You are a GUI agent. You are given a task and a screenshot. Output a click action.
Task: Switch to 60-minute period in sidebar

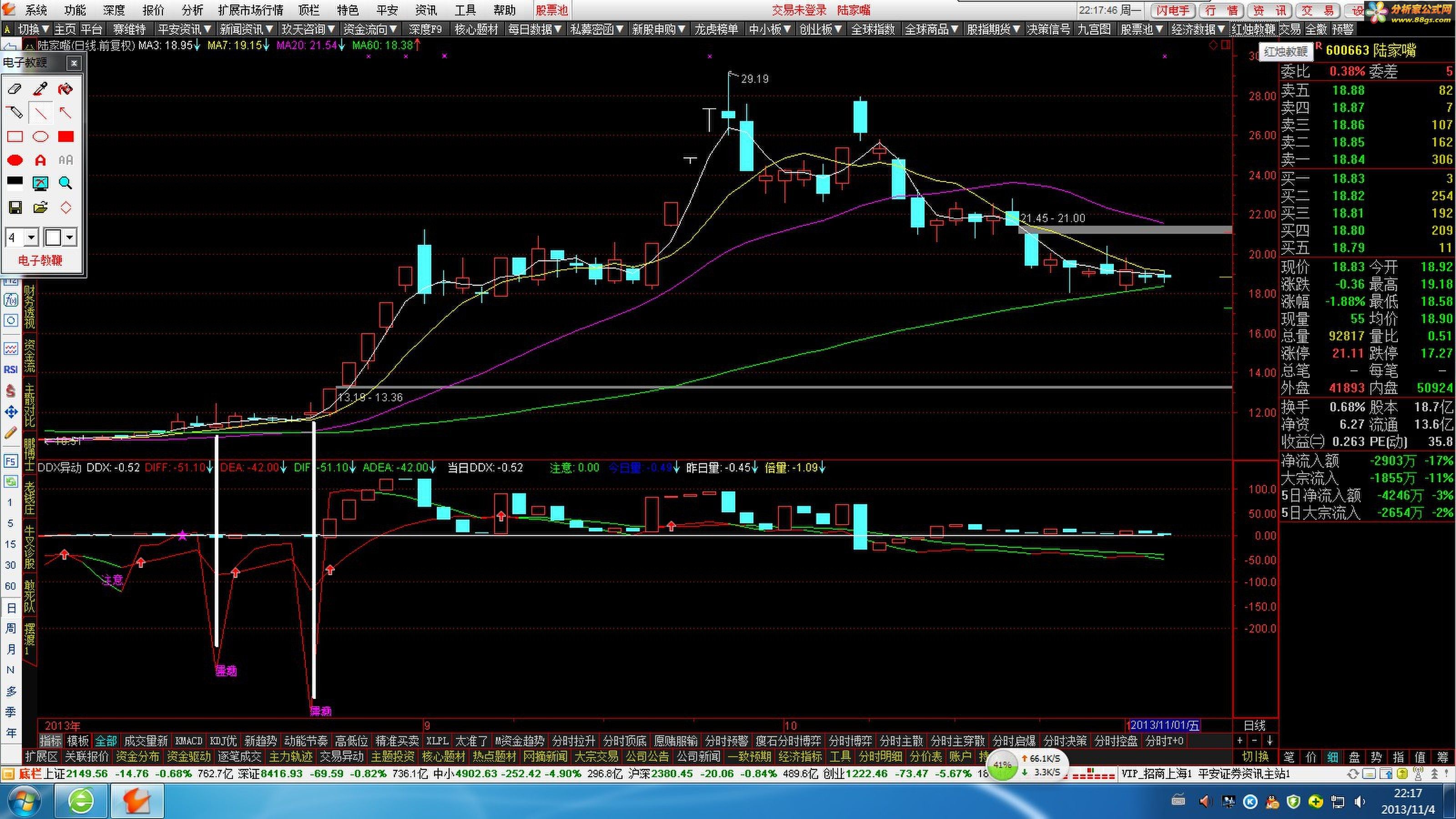click(x=11, y=586)
